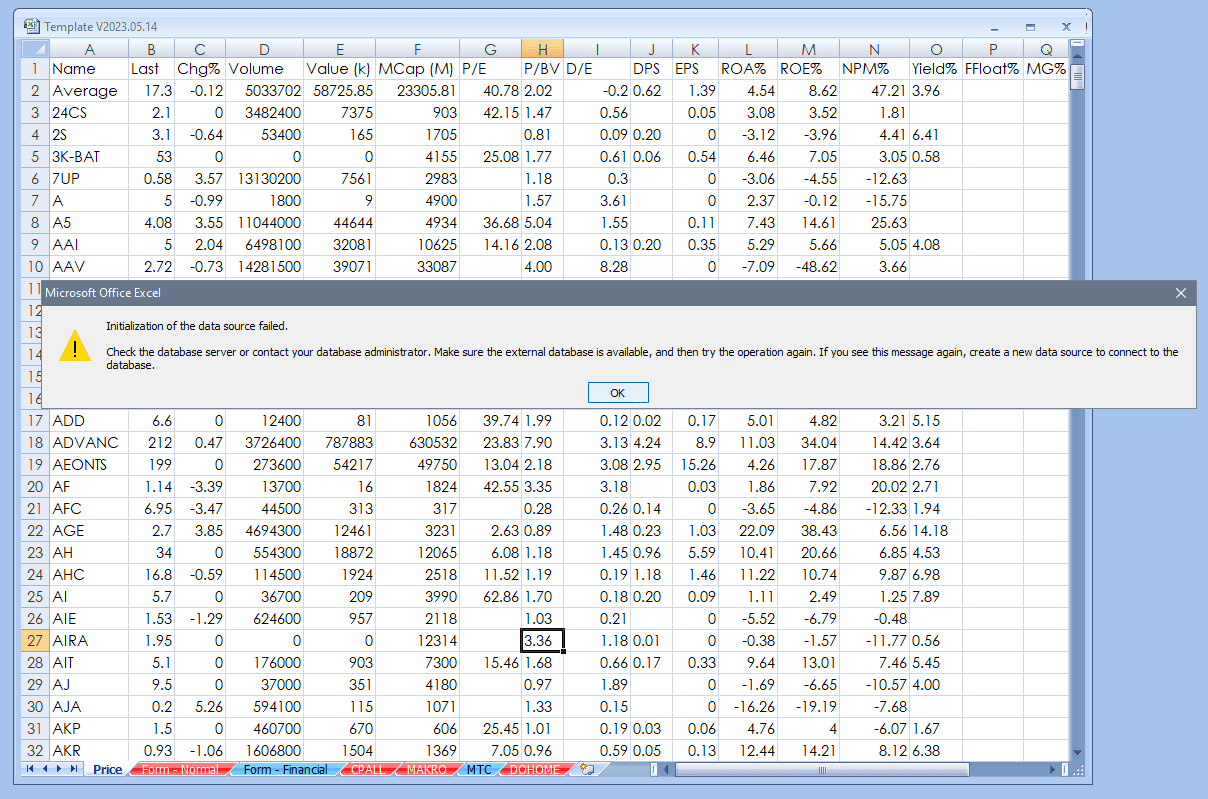Maximize the workbook window
Screen dimensions: 1208x799
(1030, 26)
